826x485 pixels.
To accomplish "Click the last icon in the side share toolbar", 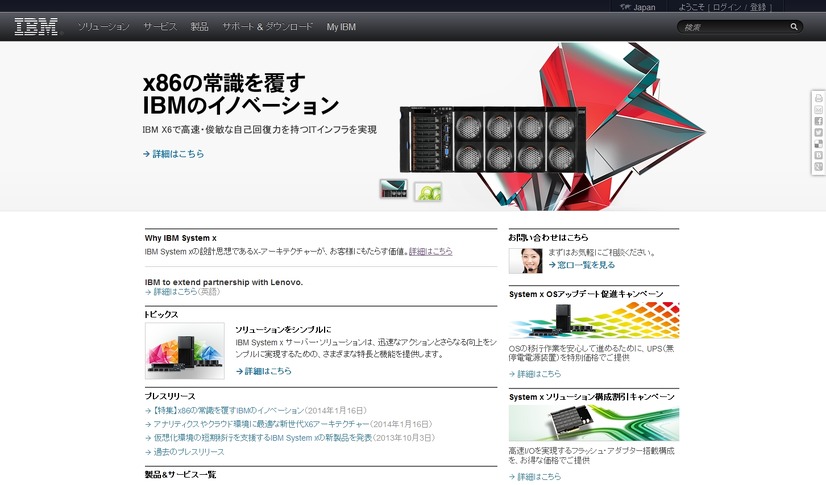I will click(818, 166).
